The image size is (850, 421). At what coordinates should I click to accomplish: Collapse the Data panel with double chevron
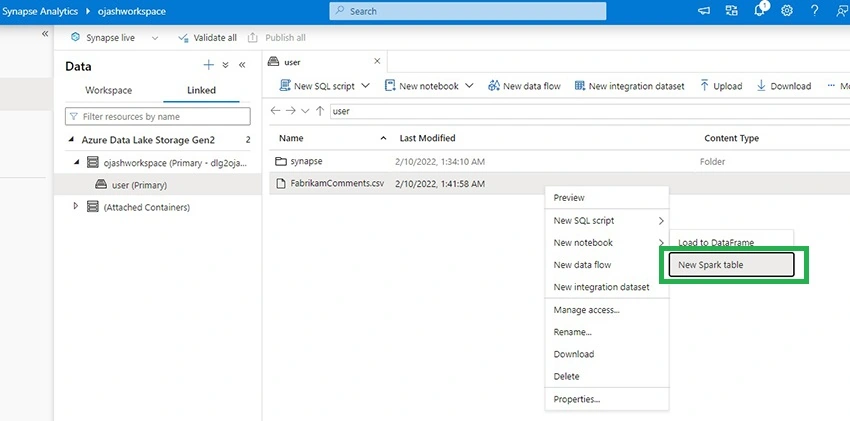(242, 65)
